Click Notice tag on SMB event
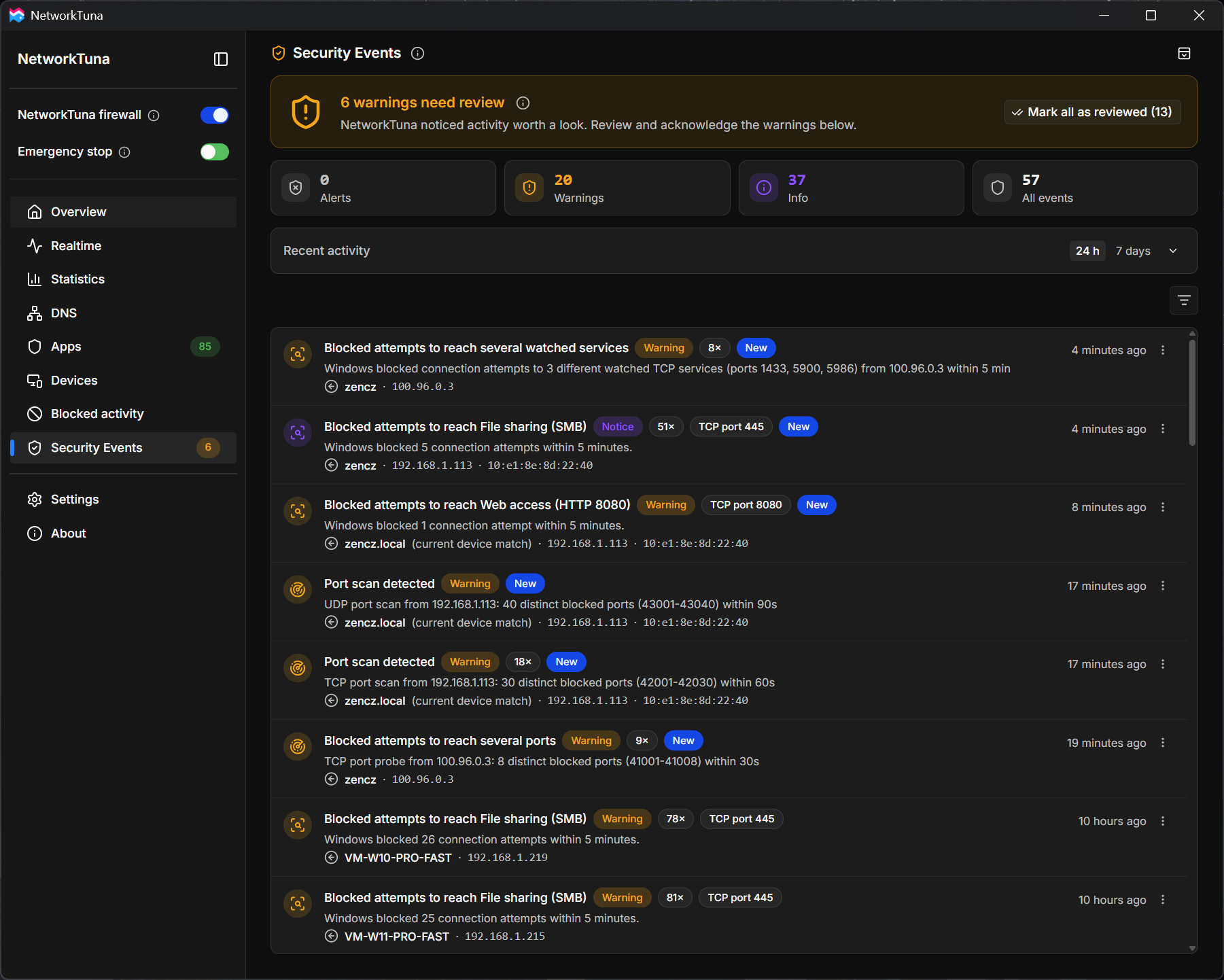 coord(617,427)
